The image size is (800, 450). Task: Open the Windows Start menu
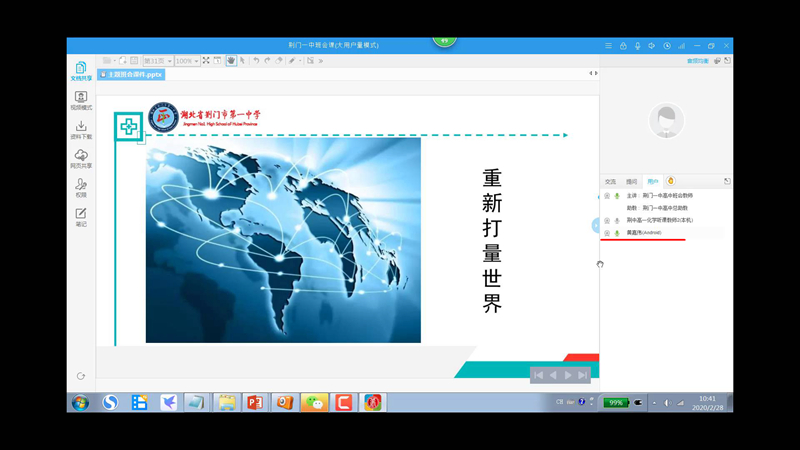(x=80, y=403)
